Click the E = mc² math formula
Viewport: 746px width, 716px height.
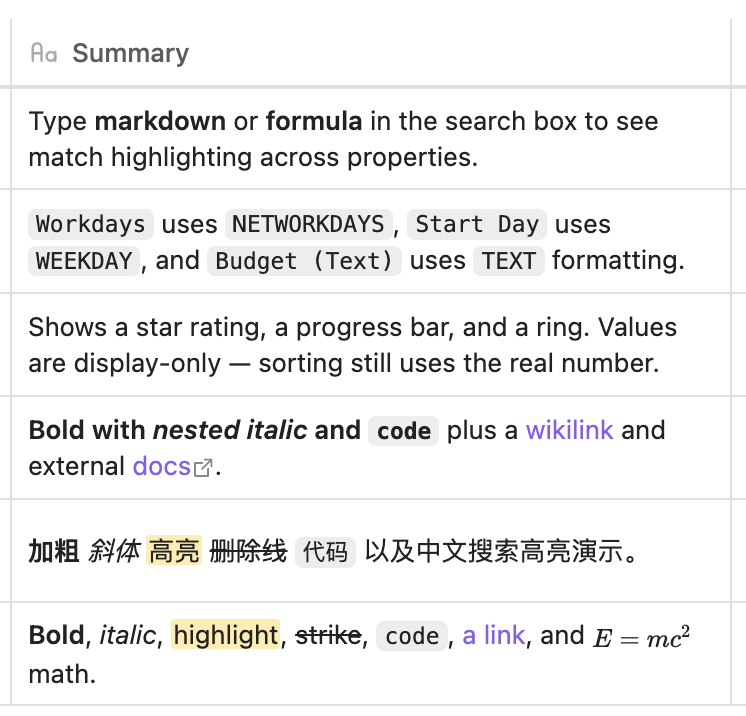(641, 637)
